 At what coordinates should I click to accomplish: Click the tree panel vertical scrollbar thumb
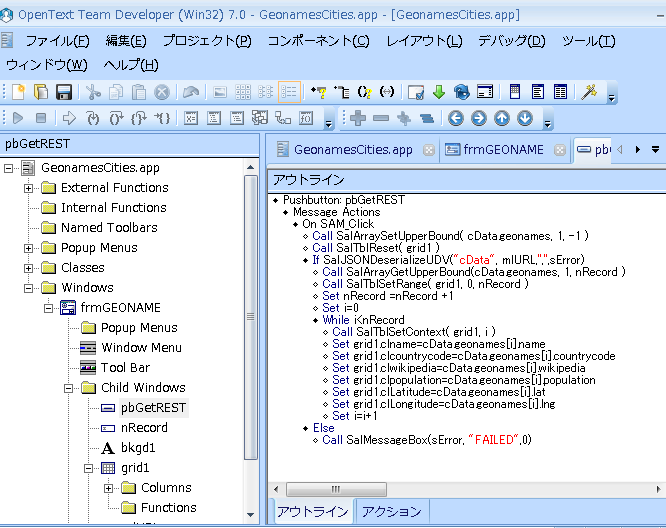251,317
